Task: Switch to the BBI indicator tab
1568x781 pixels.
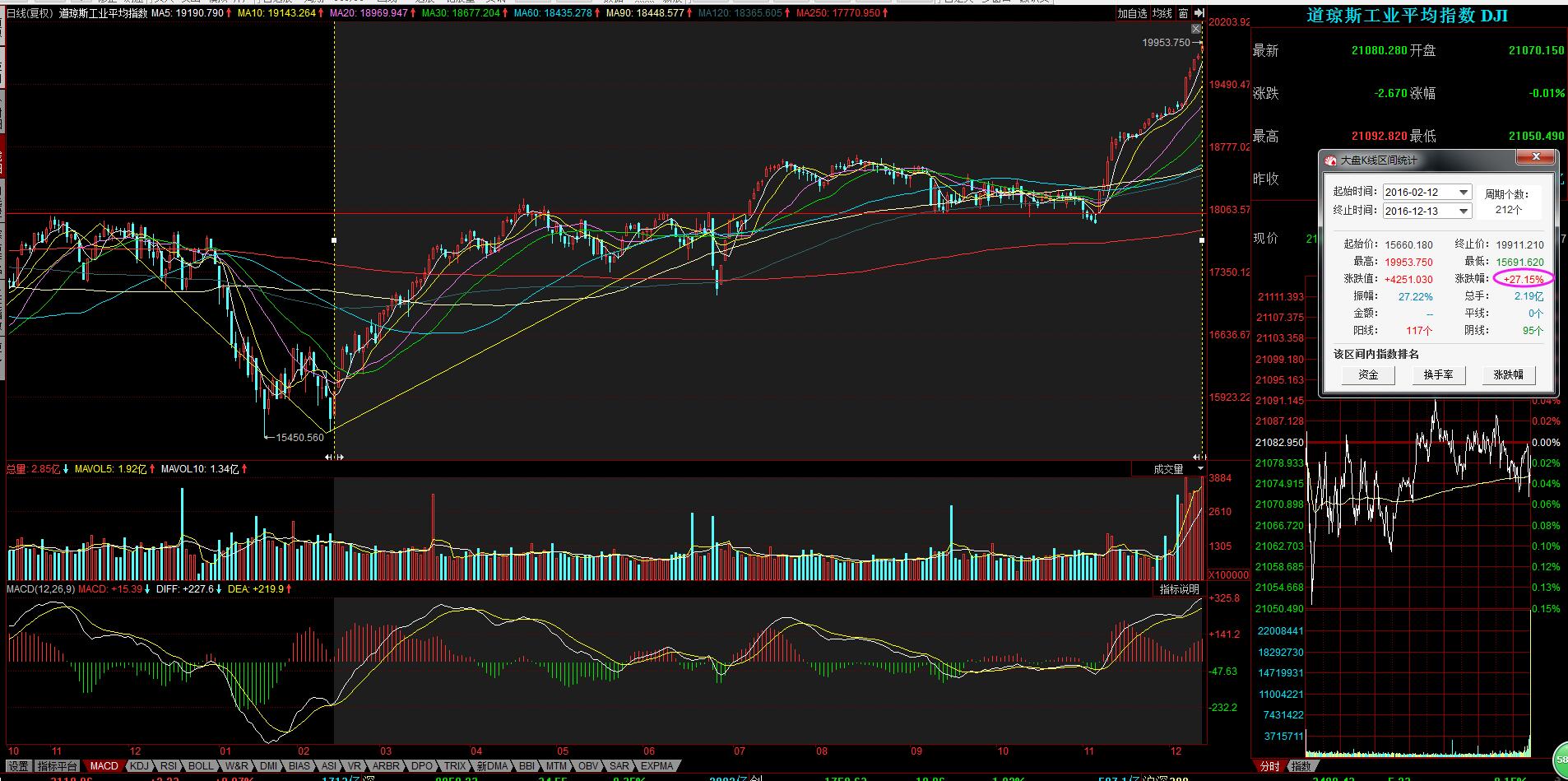Action: pos(527,766)
